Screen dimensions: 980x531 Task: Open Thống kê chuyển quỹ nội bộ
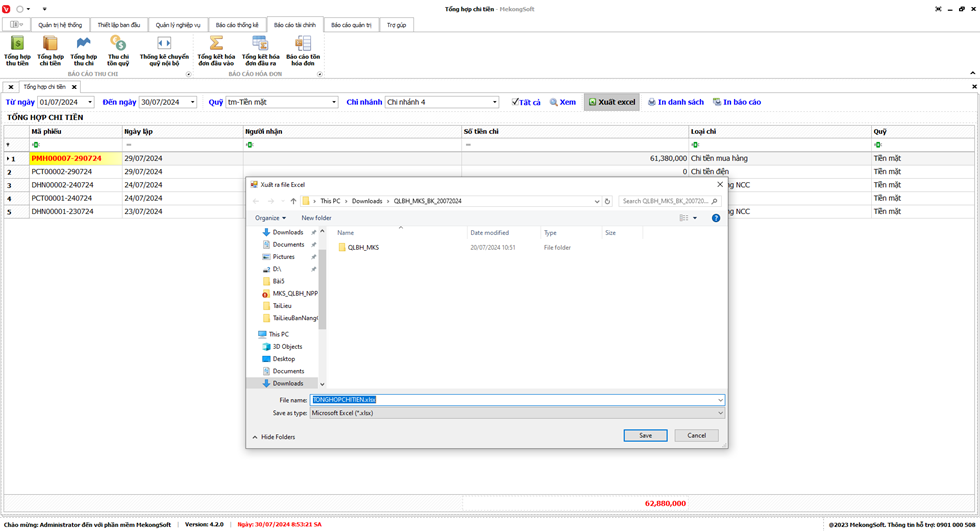164,51
